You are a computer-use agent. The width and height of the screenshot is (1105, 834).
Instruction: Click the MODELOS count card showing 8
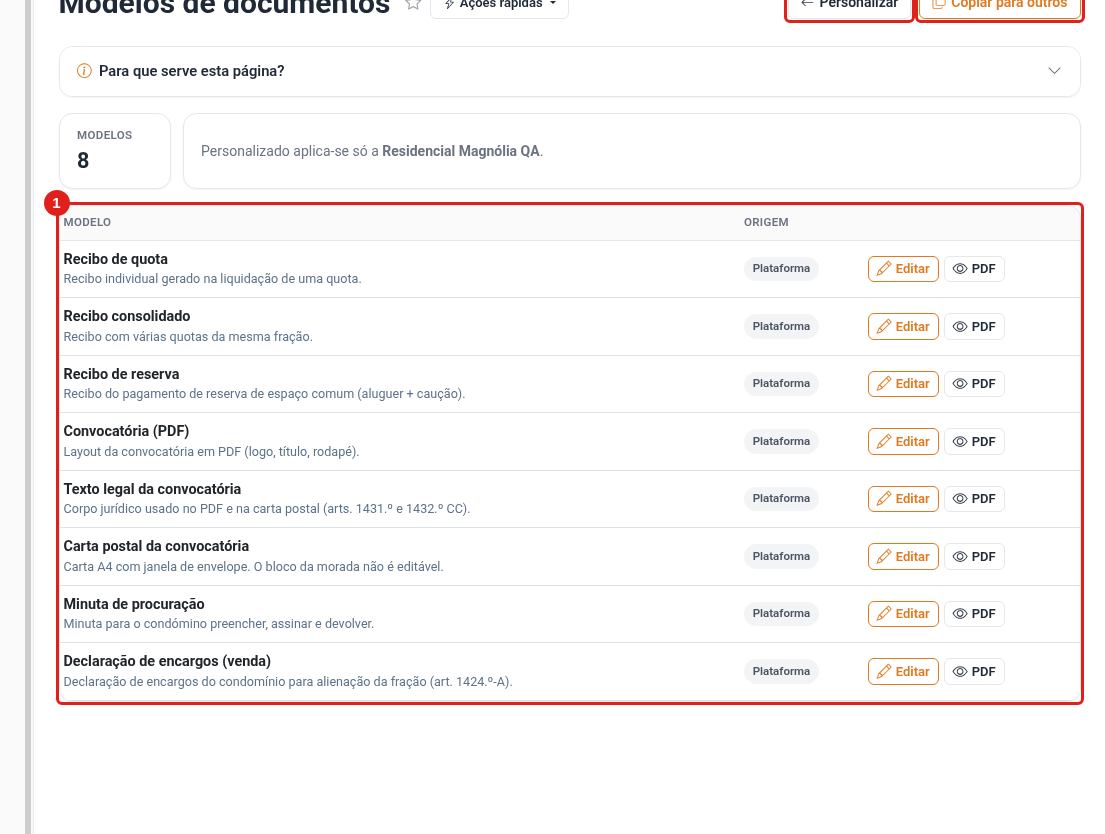[115, 151]
